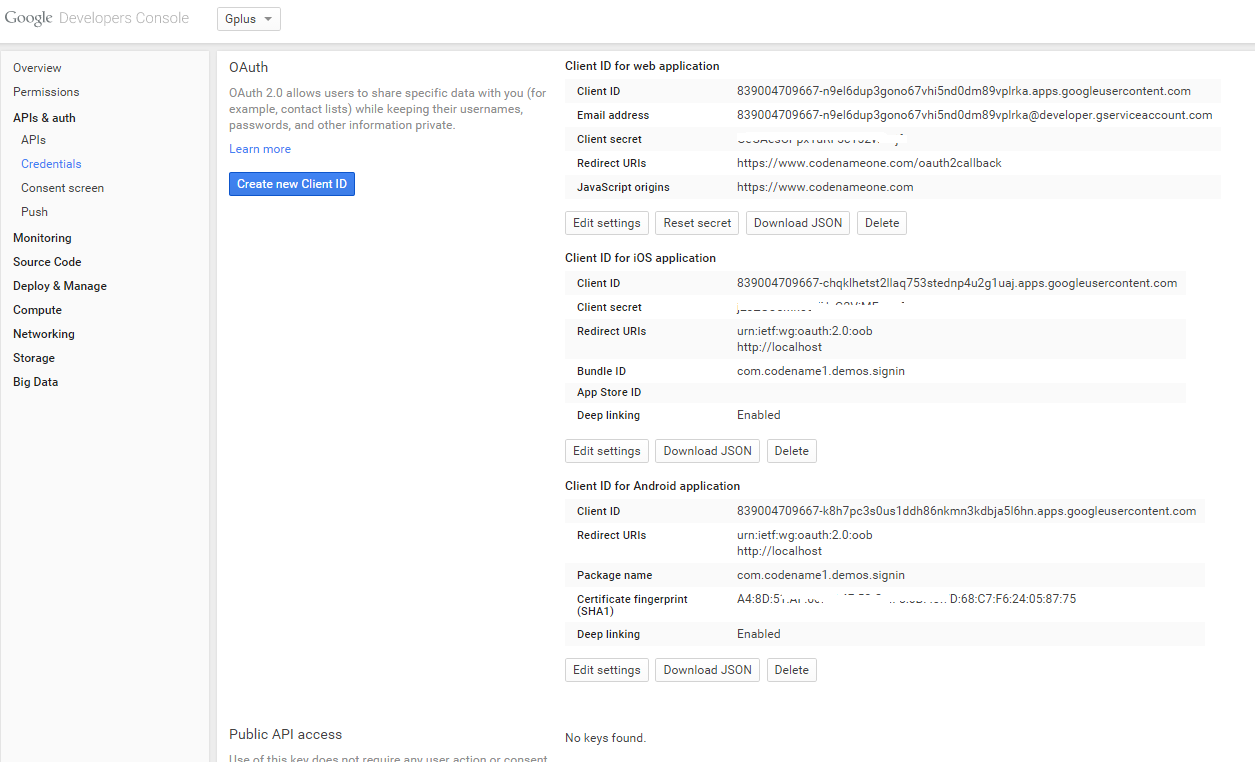The image size is (1255, 762).
Task: Expand the Source Code section
Action: (x=47, y=262)
